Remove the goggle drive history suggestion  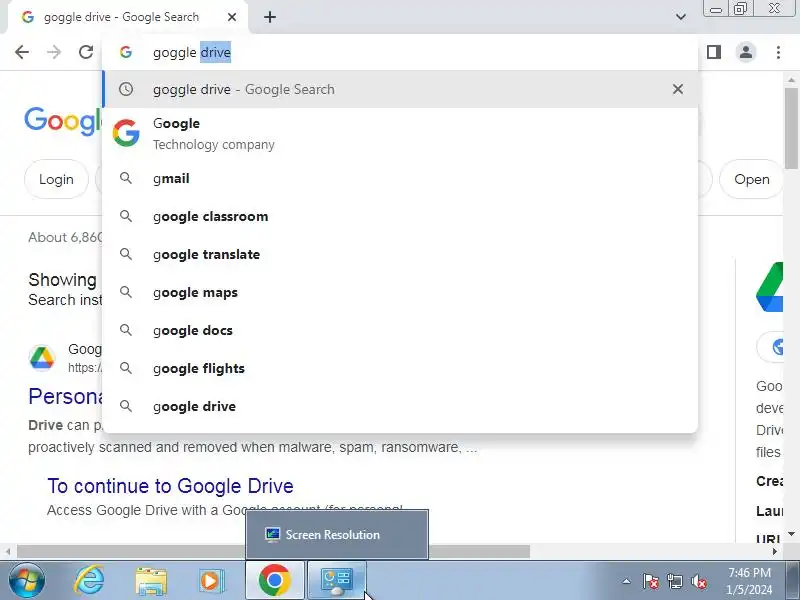[678, 89]
